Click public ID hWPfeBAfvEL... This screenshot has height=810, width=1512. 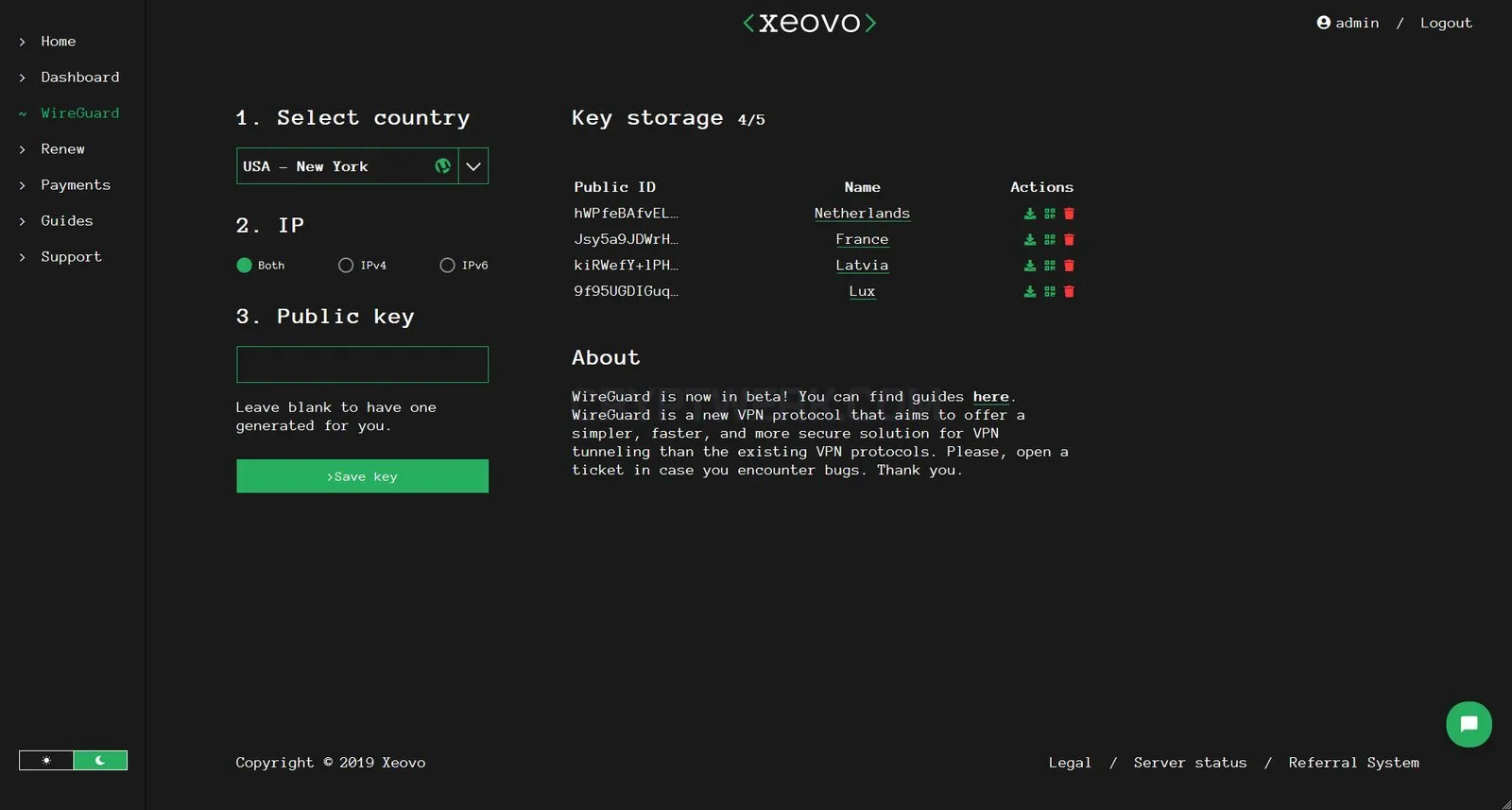coord(626,214)
